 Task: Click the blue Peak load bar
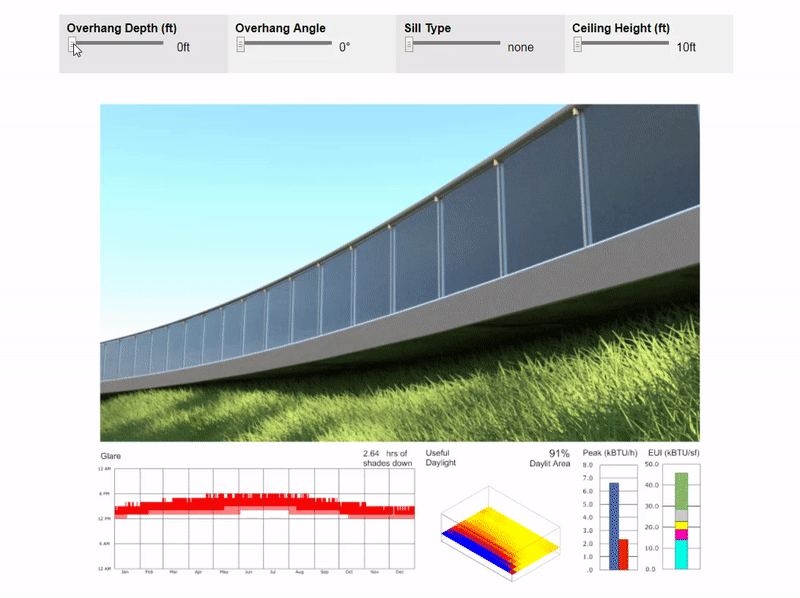pos(613,525)
